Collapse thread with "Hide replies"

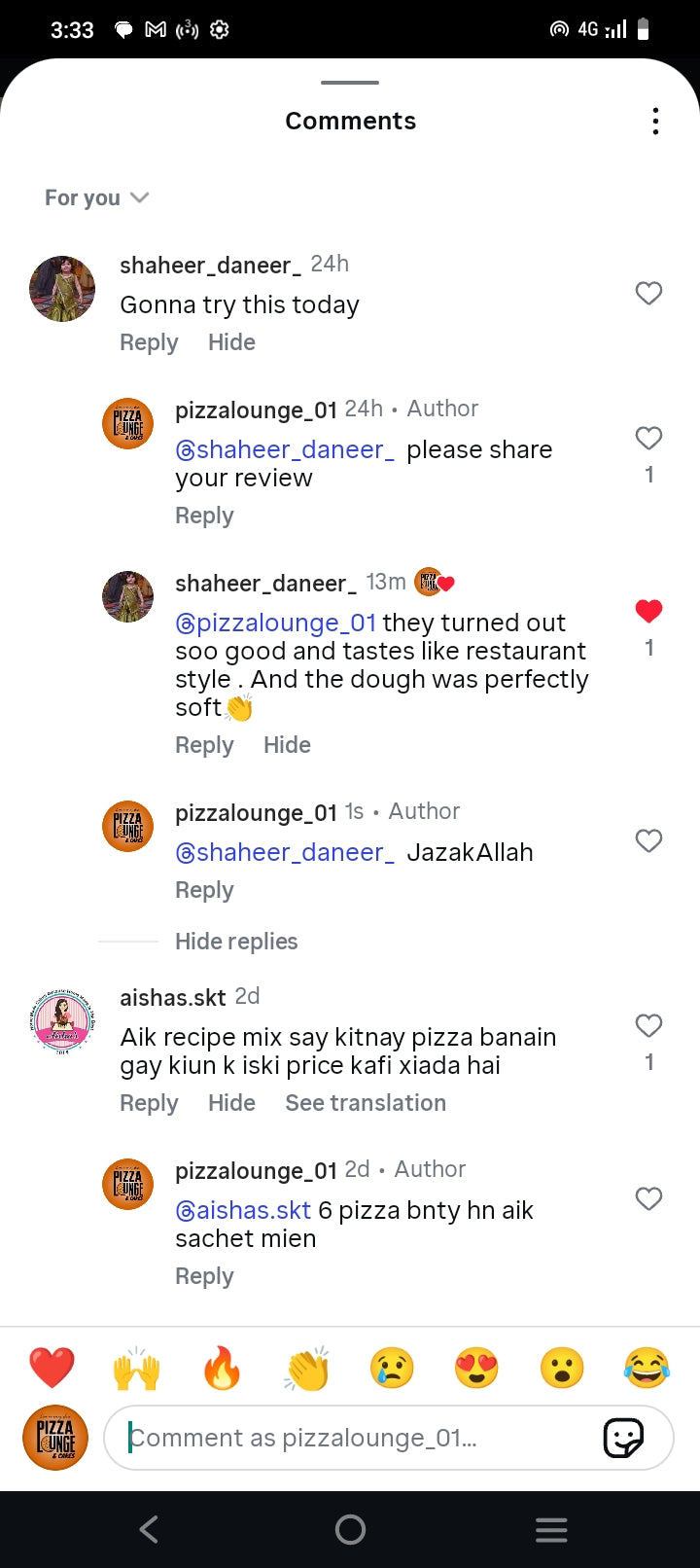click(x=236, y=942)
